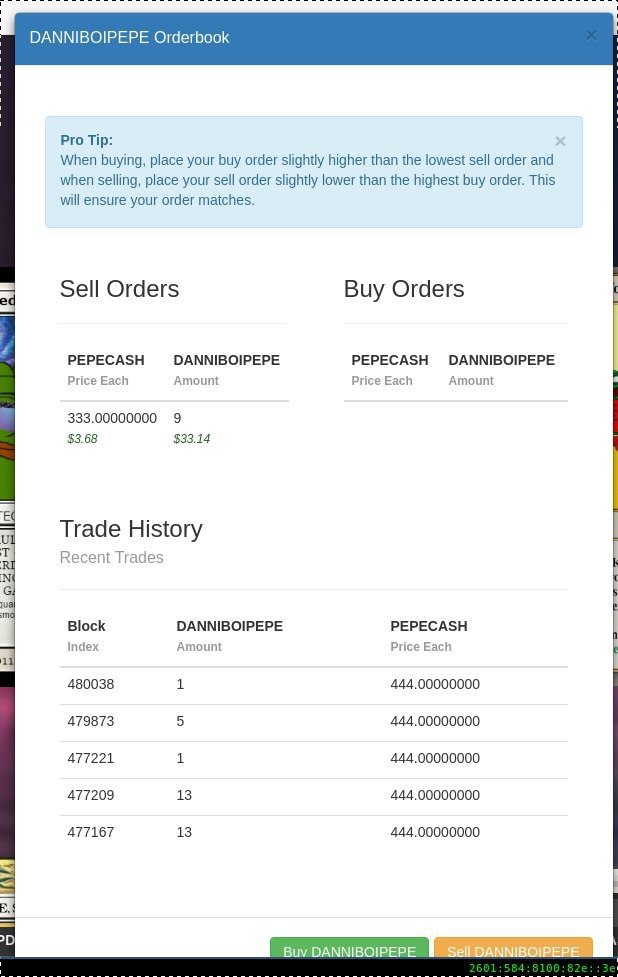Click the sell order amount 9

[x=178, y=418]
